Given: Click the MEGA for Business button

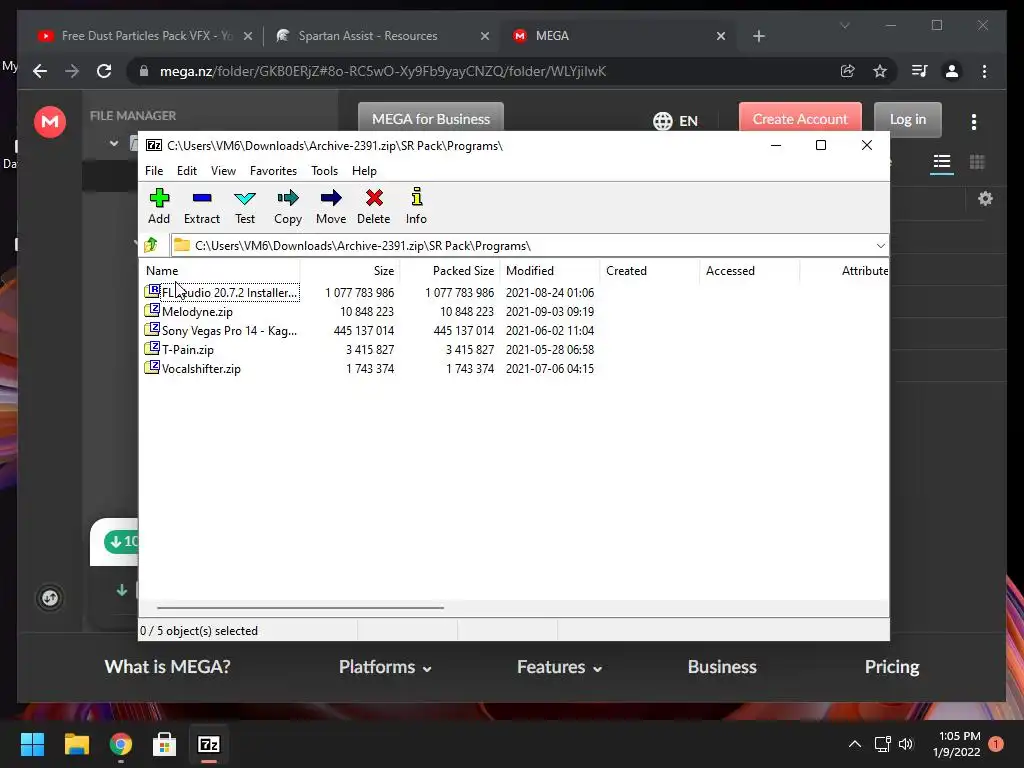Looking at the screenshot, I should 431,119.
